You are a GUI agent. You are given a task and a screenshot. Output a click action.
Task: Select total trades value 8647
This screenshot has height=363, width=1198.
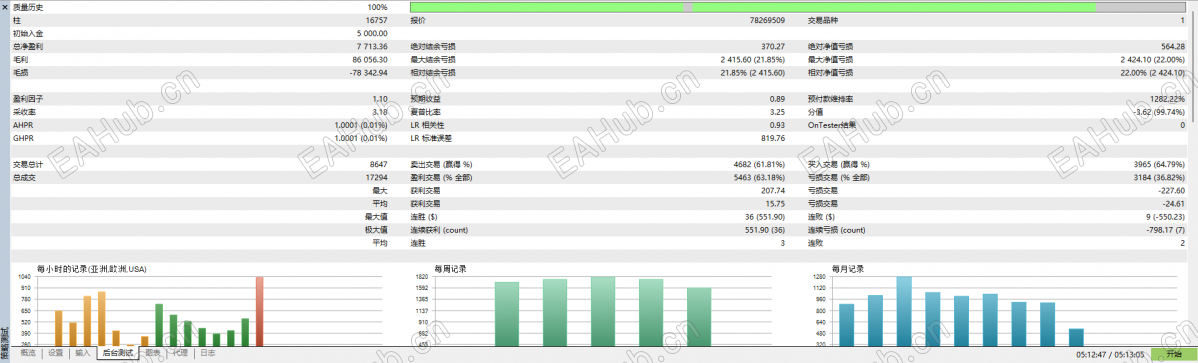379,164
